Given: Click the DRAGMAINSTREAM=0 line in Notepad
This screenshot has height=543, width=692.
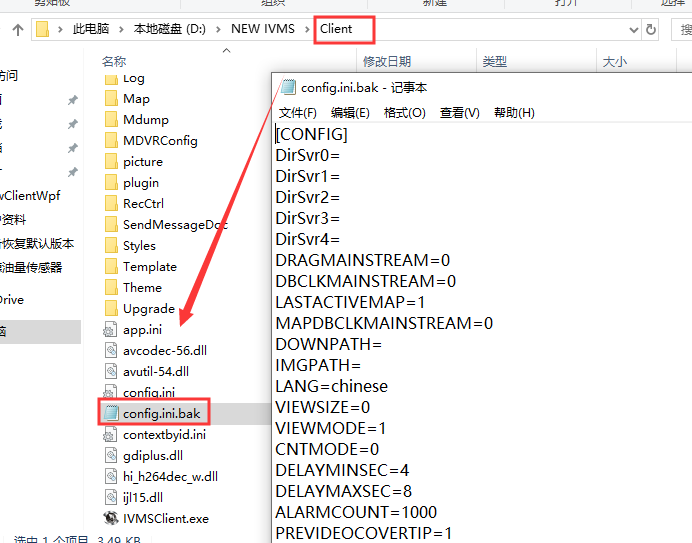Looking at the screenshot, I should [363, 260].
